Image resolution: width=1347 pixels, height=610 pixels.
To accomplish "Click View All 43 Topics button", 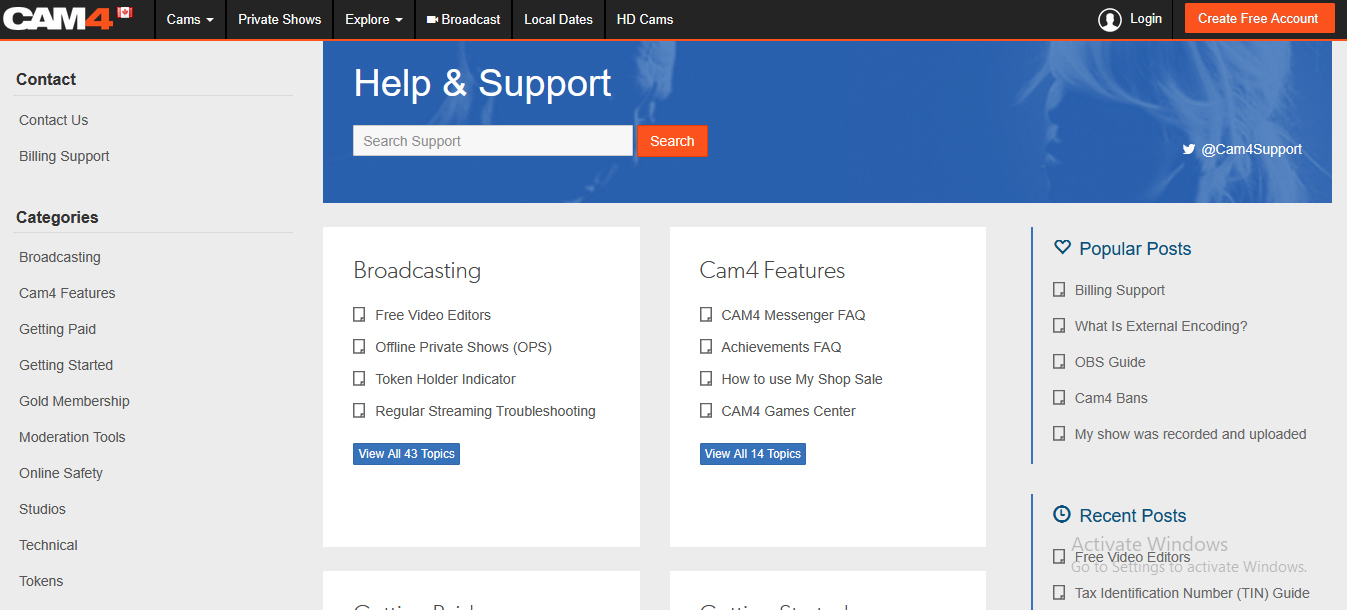I will point(406,454).
